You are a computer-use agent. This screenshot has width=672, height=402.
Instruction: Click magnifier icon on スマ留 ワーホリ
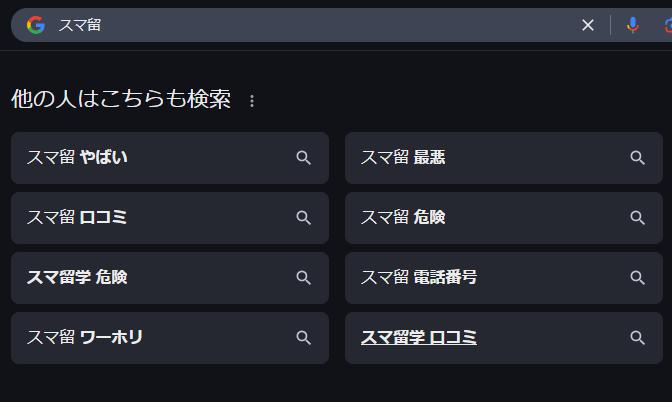[x=304, y=338]
